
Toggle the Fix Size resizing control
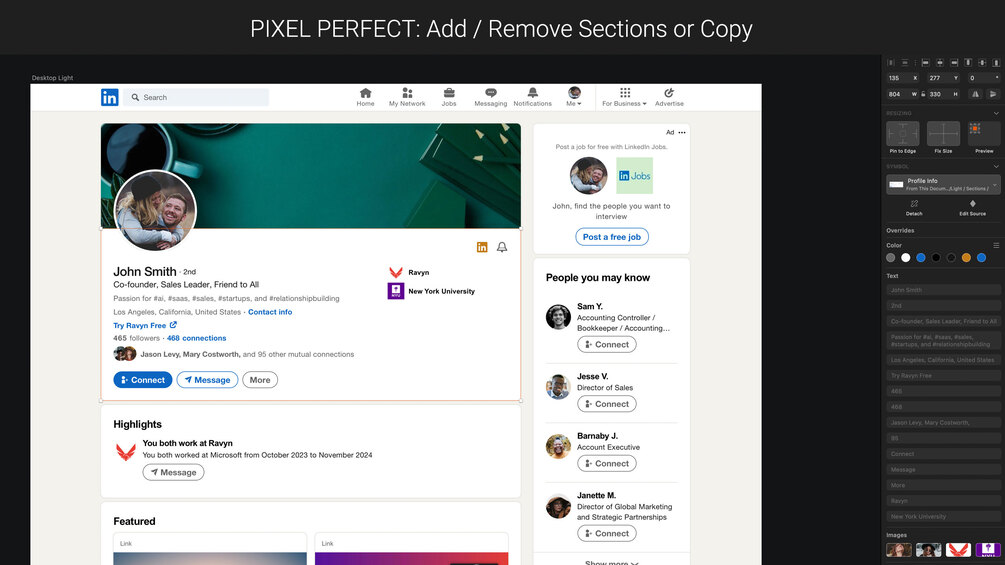pos(943,134)
